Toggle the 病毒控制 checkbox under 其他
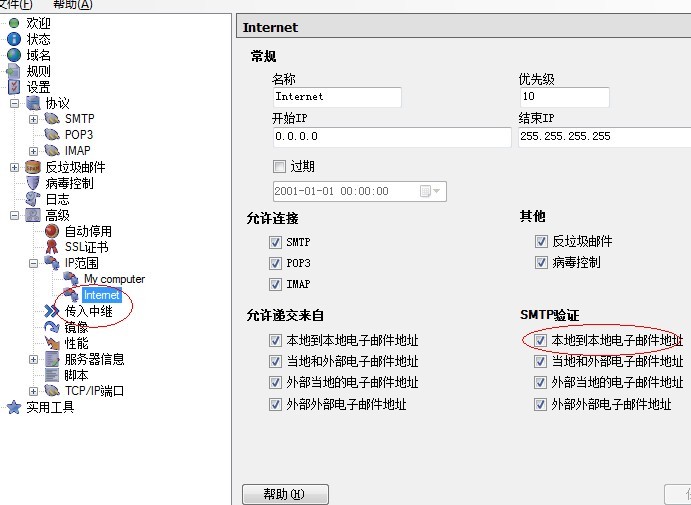691x505 pixels. tap(541, 263)
